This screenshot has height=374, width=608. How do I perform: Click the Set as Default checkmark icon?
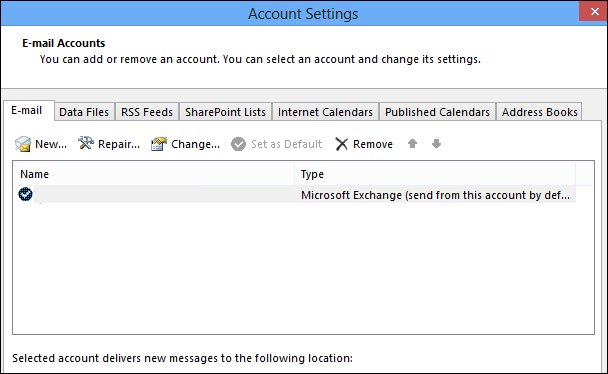[x=238, y=144]
